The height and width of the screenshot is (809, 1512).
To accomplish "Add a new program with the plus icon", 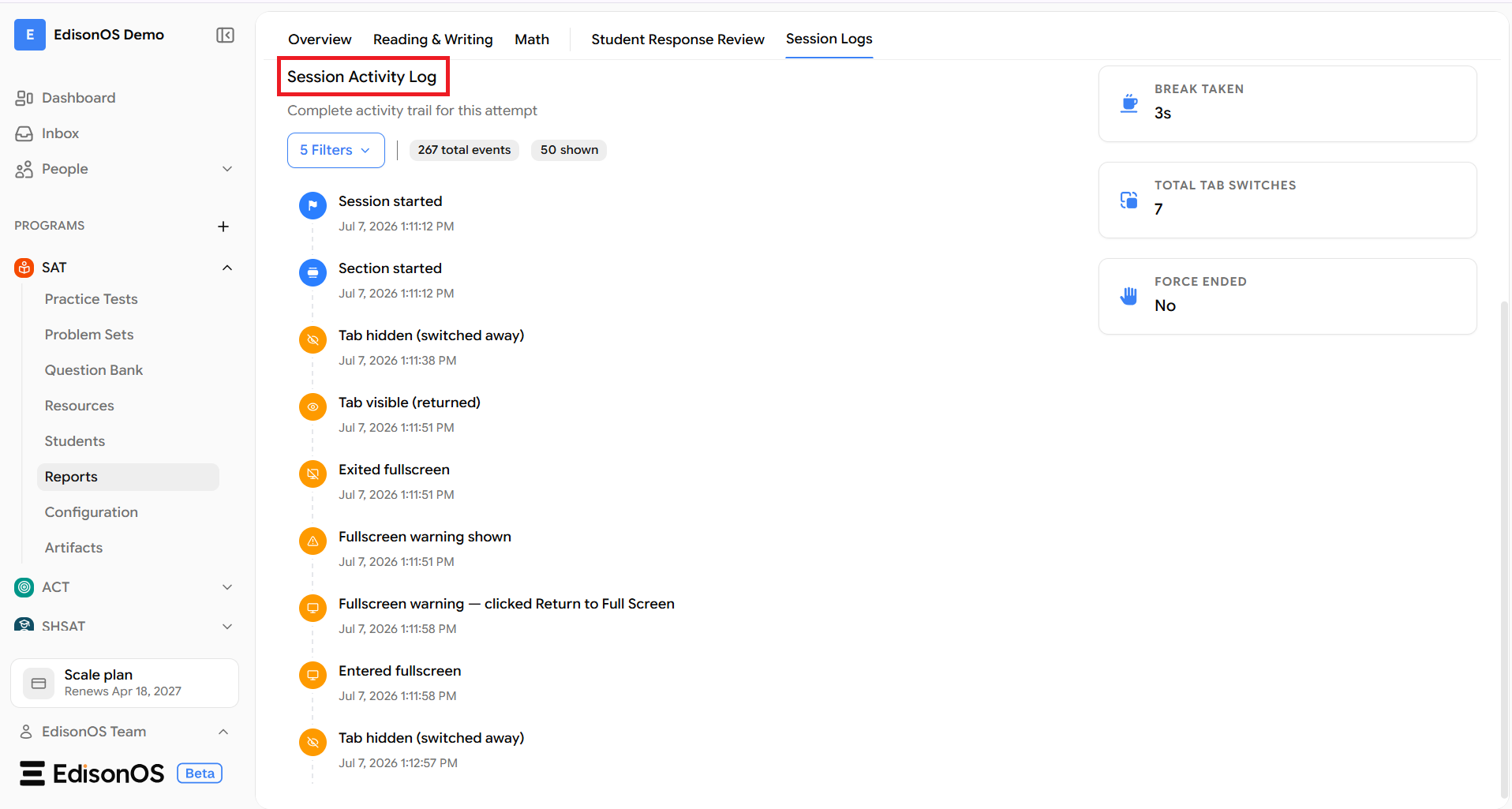I will tap(223, 227).
